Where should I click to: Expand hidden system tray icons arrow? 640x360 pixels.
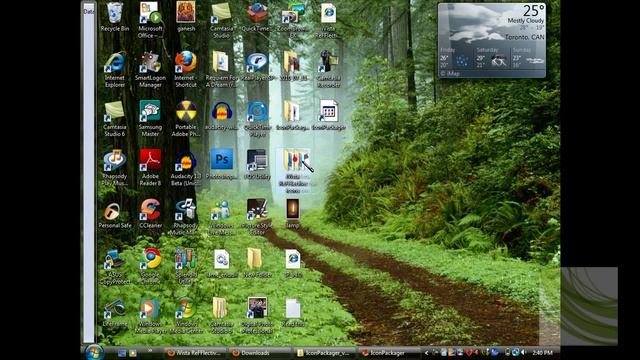426,353
